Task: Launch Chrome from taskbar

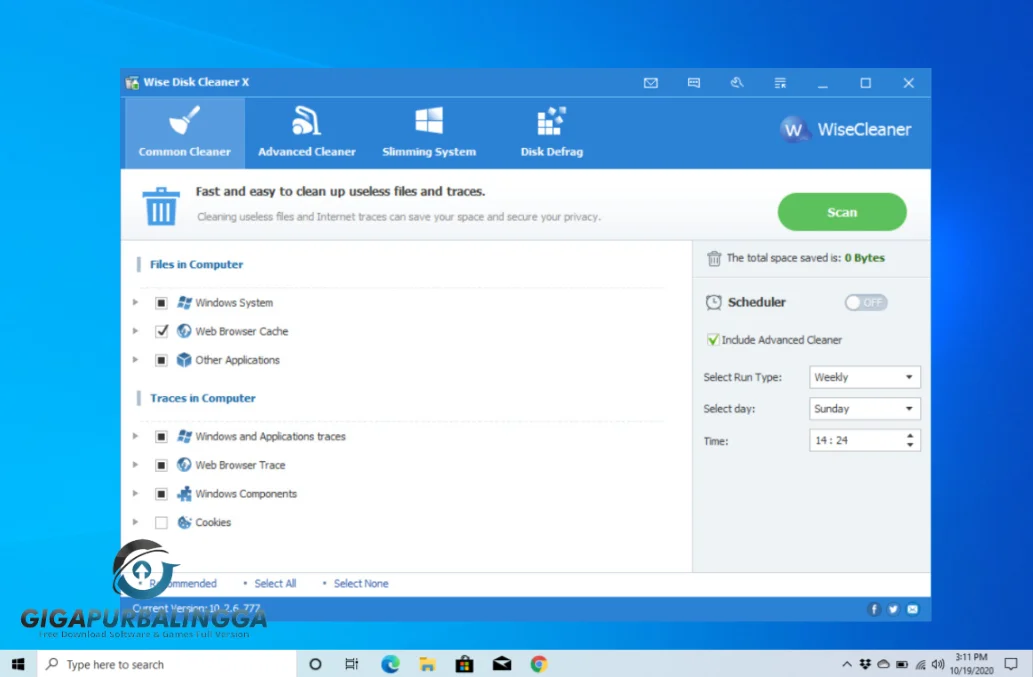Action: [x=539, y=664]
